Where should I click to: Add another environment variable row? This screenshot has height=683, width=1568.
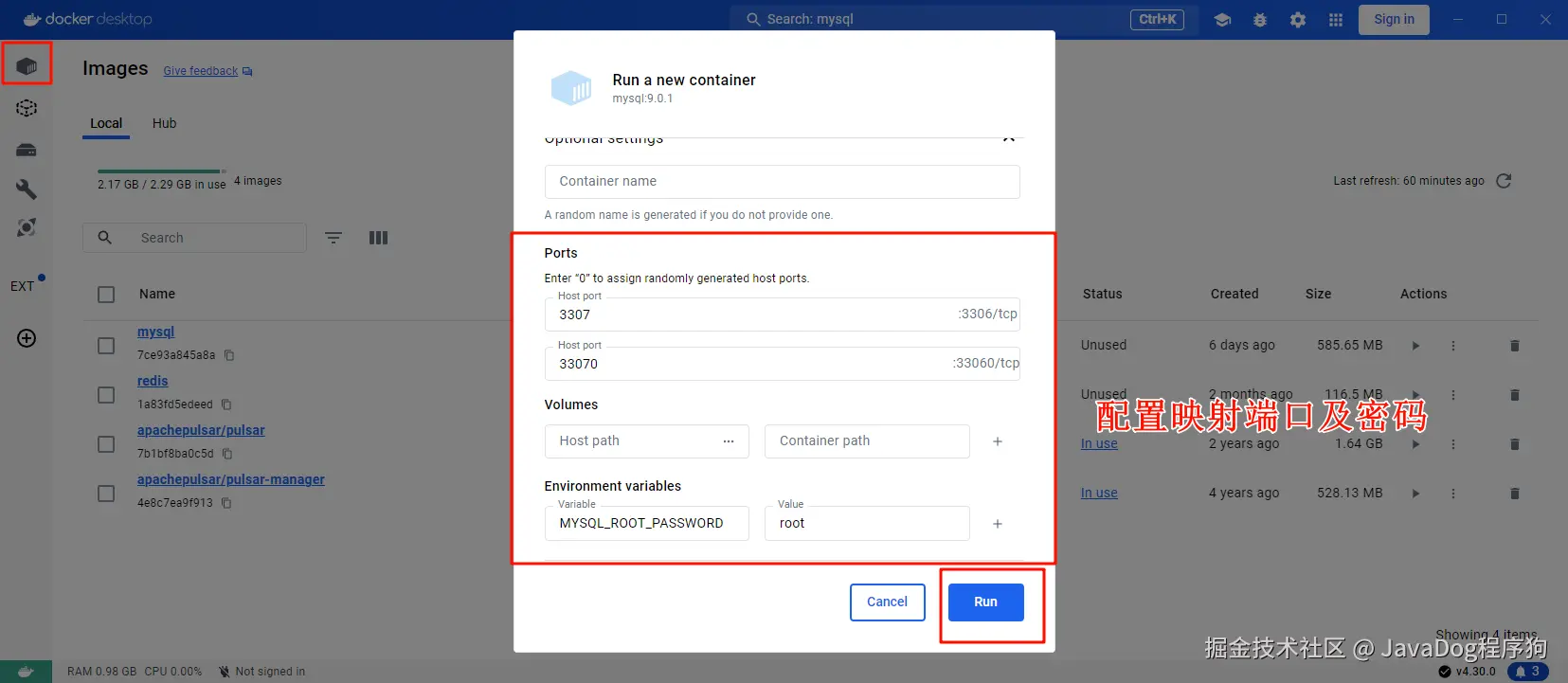pos(998,524)
